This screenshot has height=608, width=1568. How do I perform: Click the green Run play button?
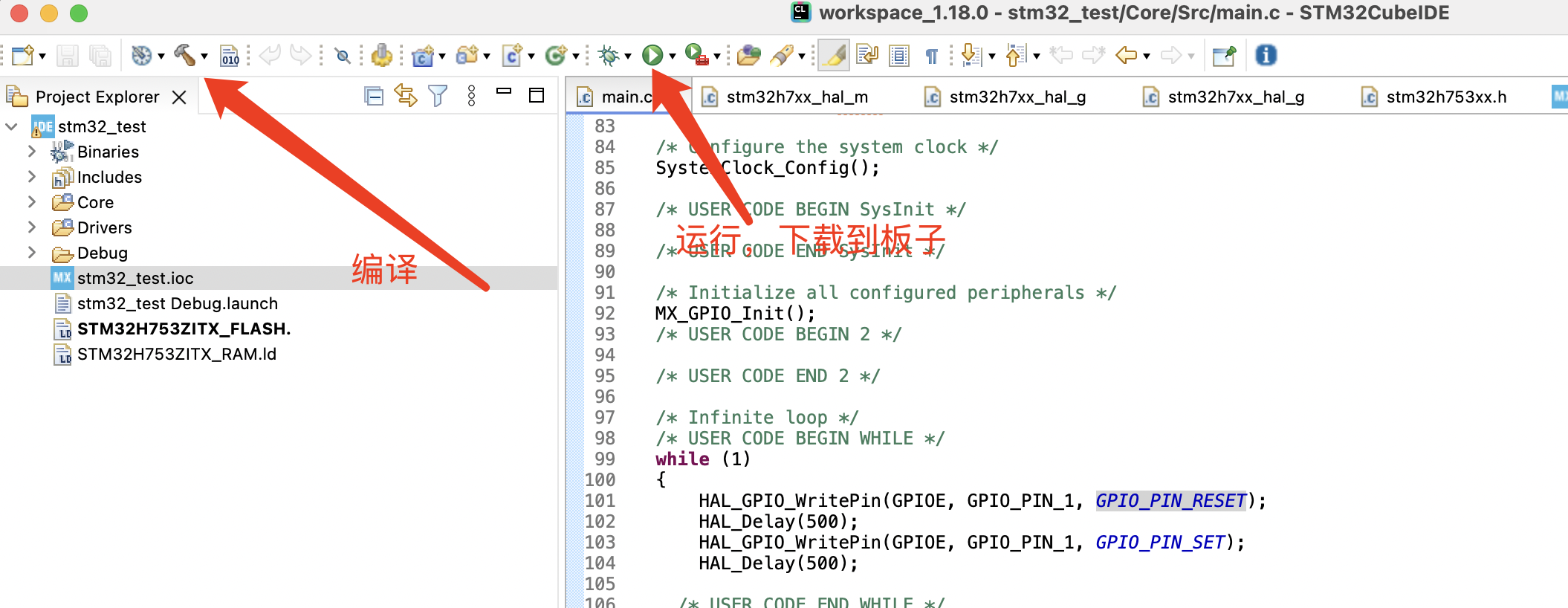(x=652, y=55)
